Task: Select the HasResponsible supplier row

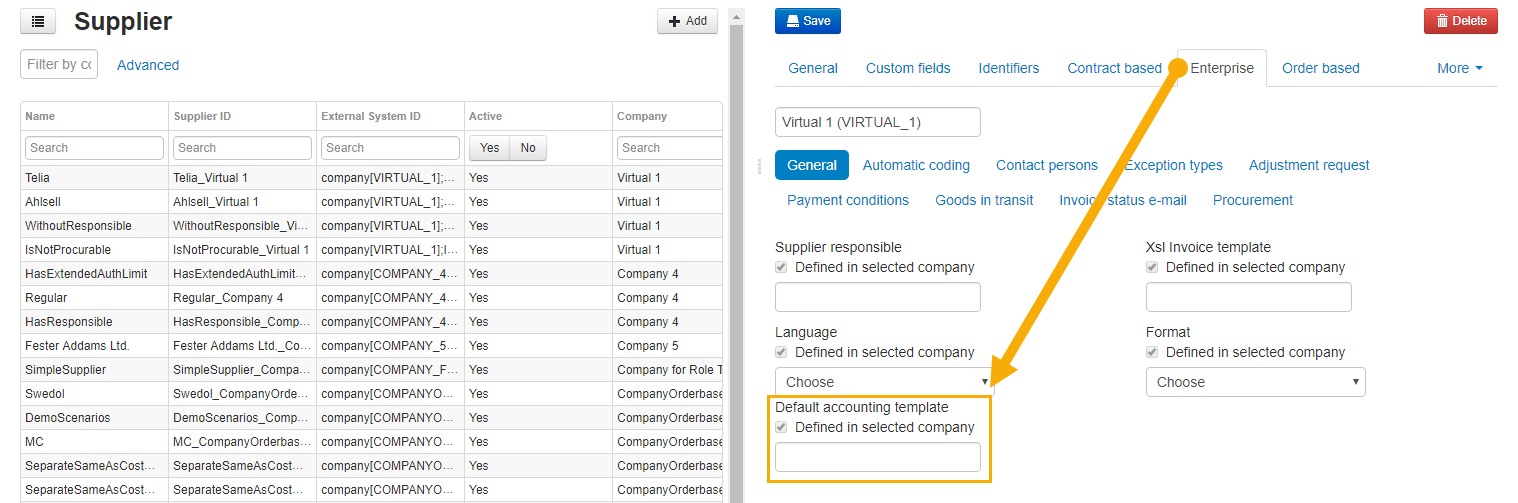Action: click(x=371, y=322)
